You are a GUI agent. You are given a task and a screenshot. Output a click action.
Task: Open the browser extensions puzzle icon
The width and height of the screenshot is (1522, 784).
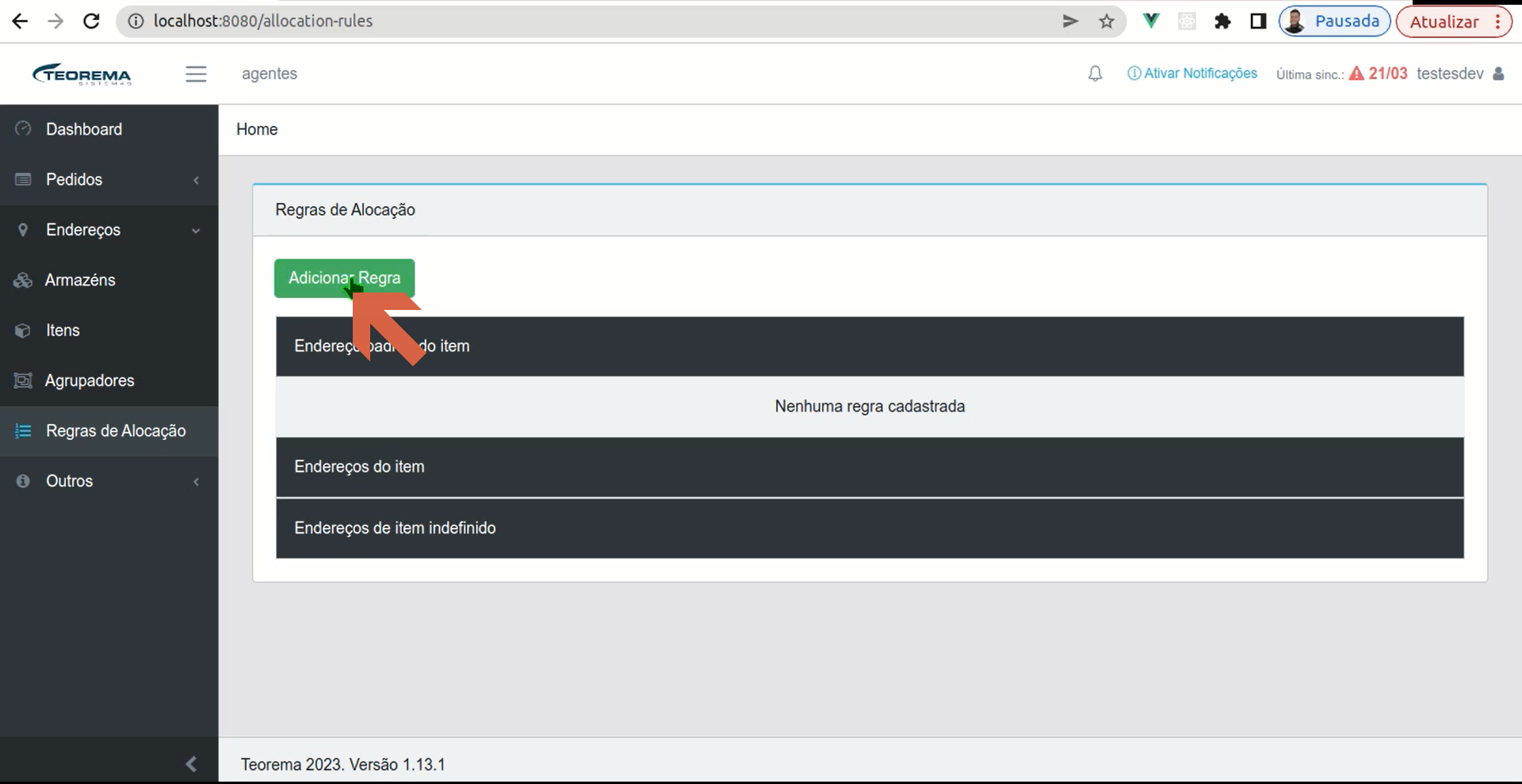coord(1222,21)
